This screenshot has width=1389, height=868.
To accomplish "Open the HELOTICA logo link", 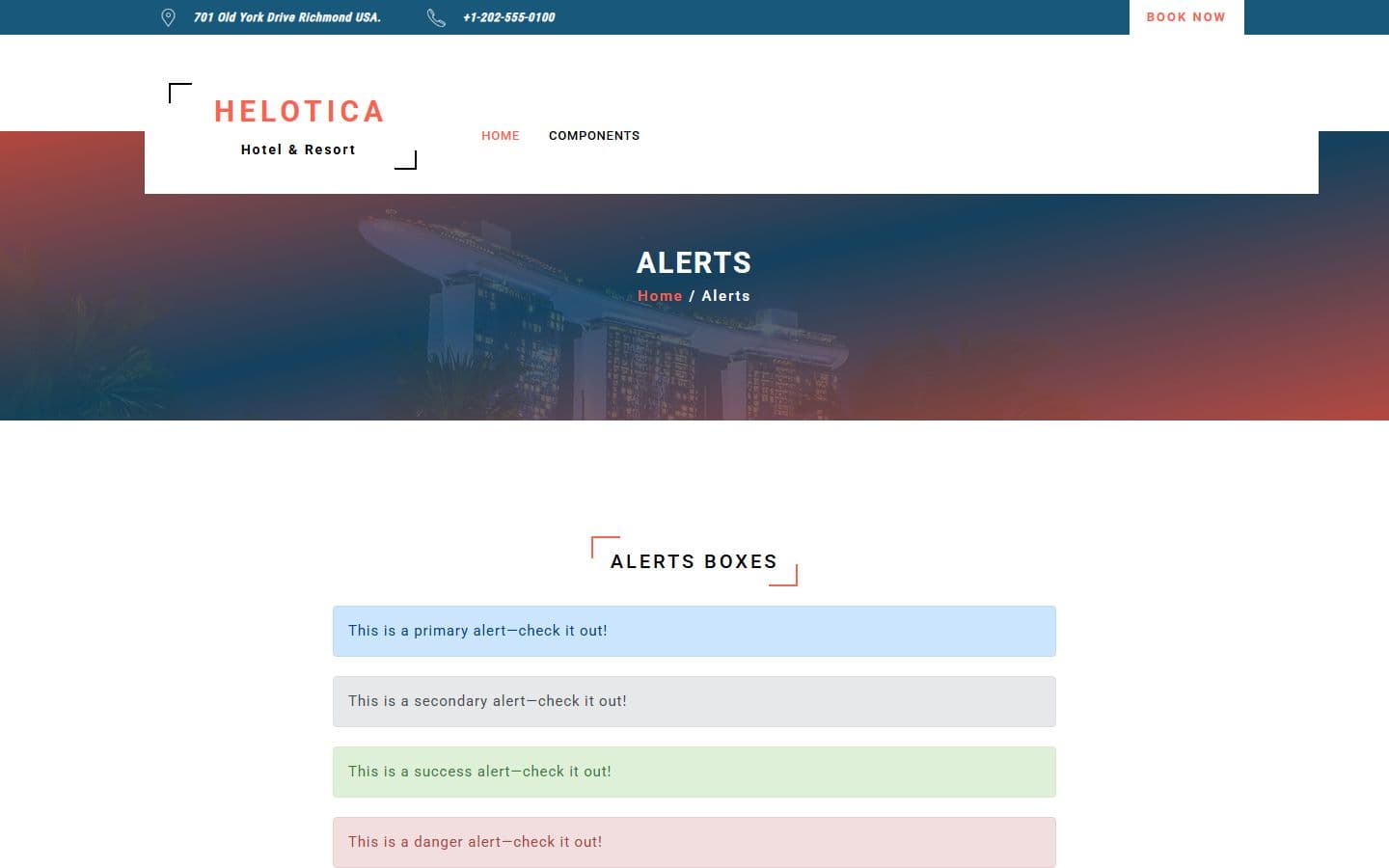I will [x=299, y=112].
